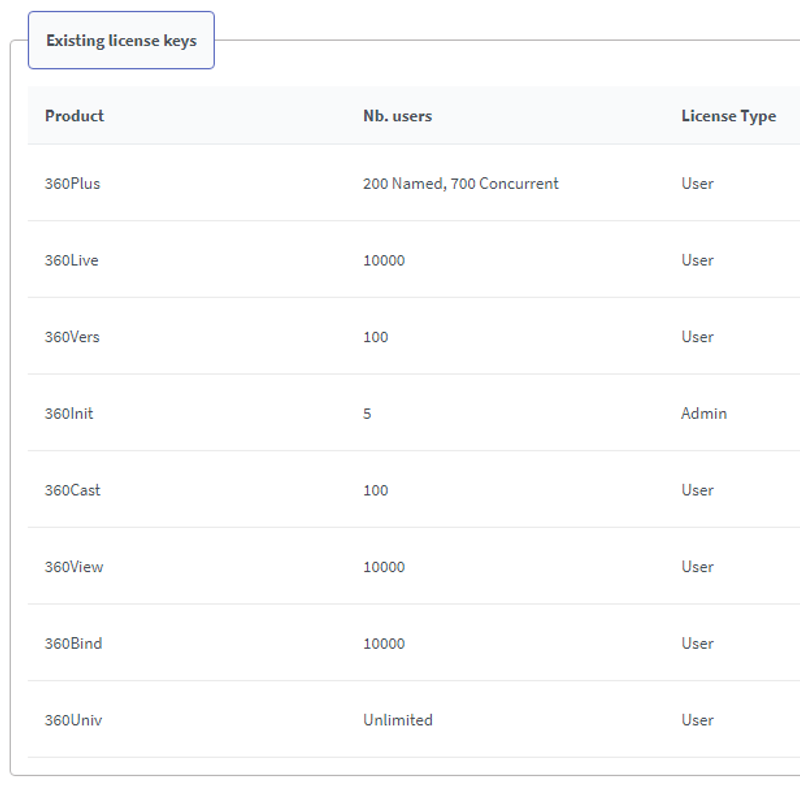Select the Unlimited users cell

pyautogui.click(x=397, y=720)
